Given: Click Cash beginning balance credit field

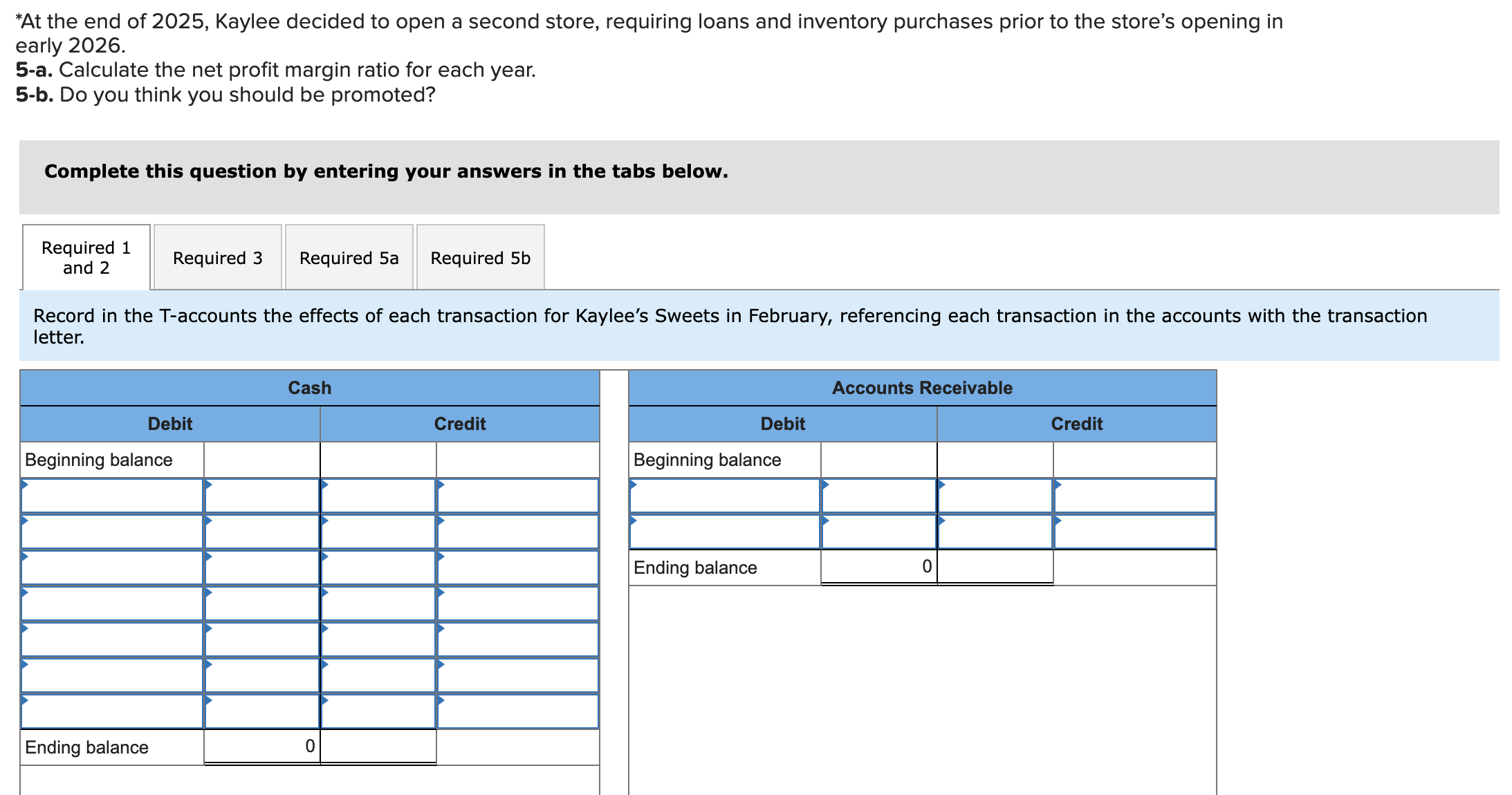Looking at the screenshot, I should 378,460.
